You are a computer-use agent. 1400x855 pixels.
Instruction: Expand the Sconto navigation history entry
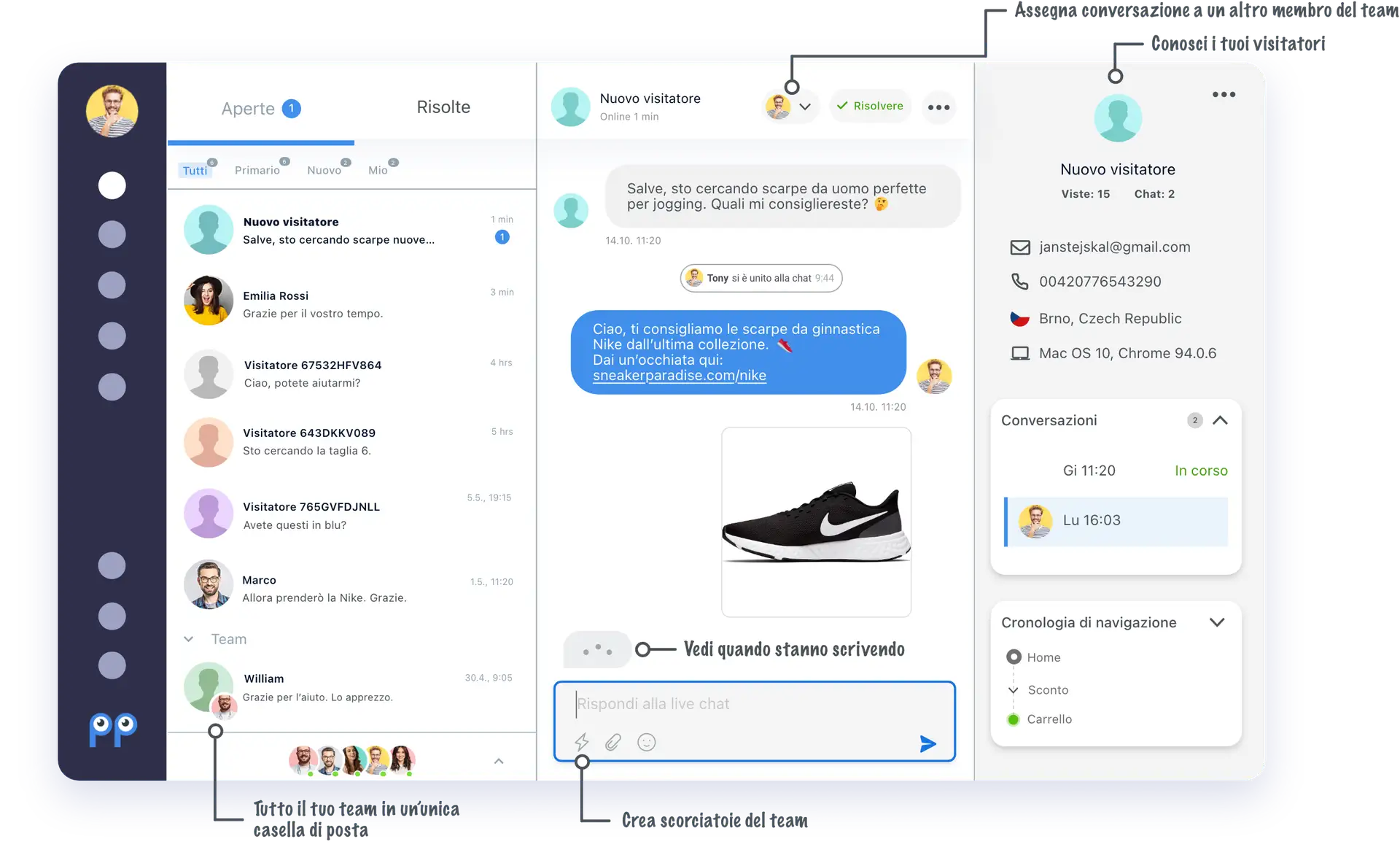(1014, 690)
